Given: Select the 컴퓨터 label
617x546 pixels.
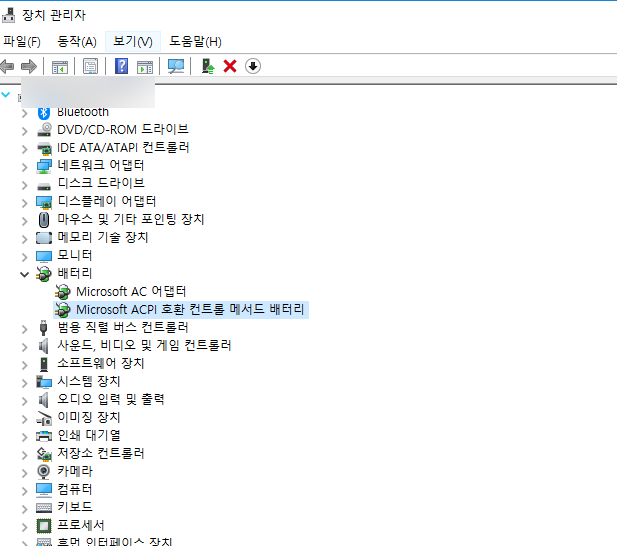Looking at the screenshot, I should [x=75, y=489].
